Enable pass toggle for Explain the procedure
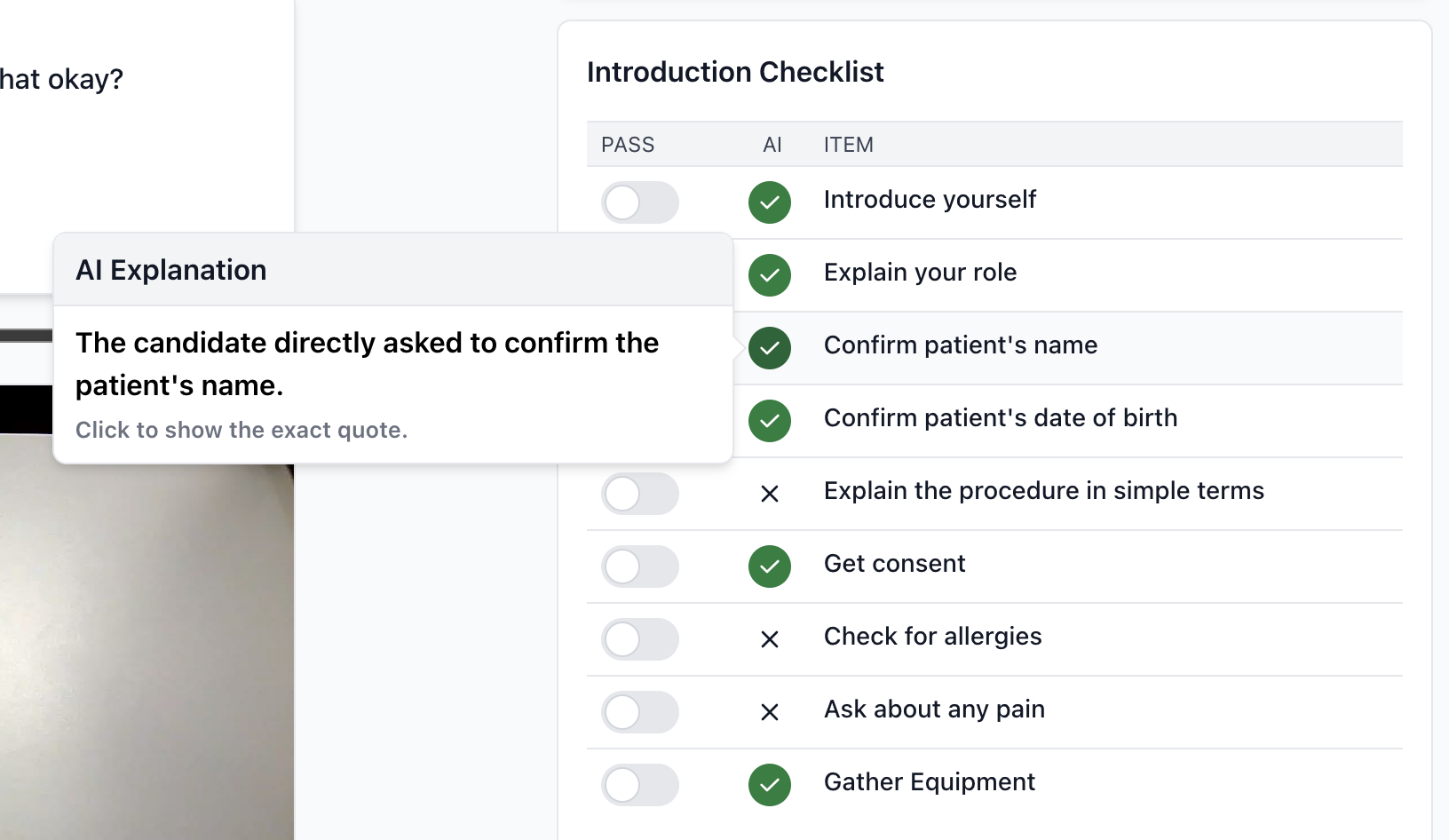Screen dimensions: 1449x840 click(639, 494)
